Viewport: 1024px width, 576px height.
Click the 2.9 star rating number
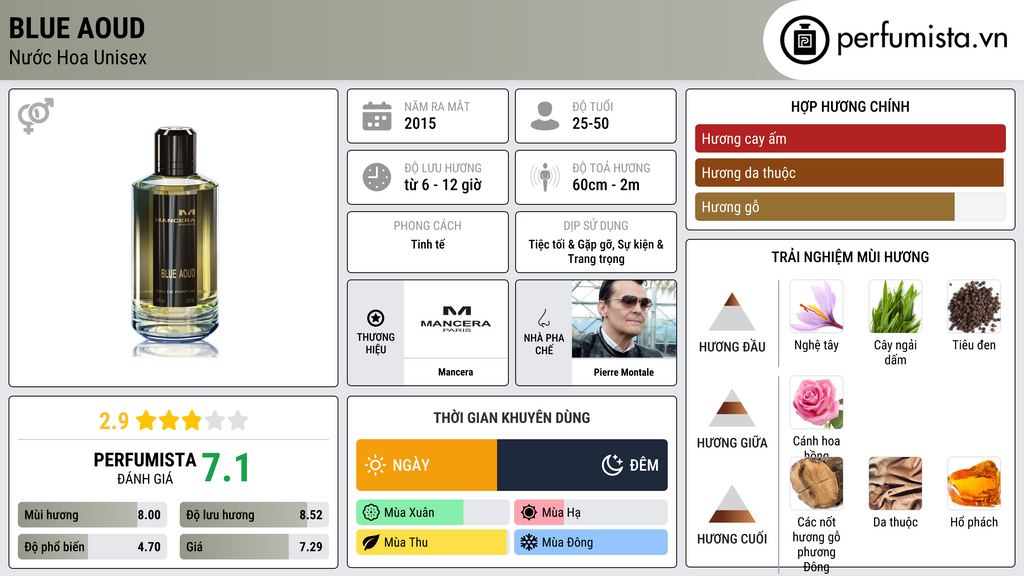114,421
